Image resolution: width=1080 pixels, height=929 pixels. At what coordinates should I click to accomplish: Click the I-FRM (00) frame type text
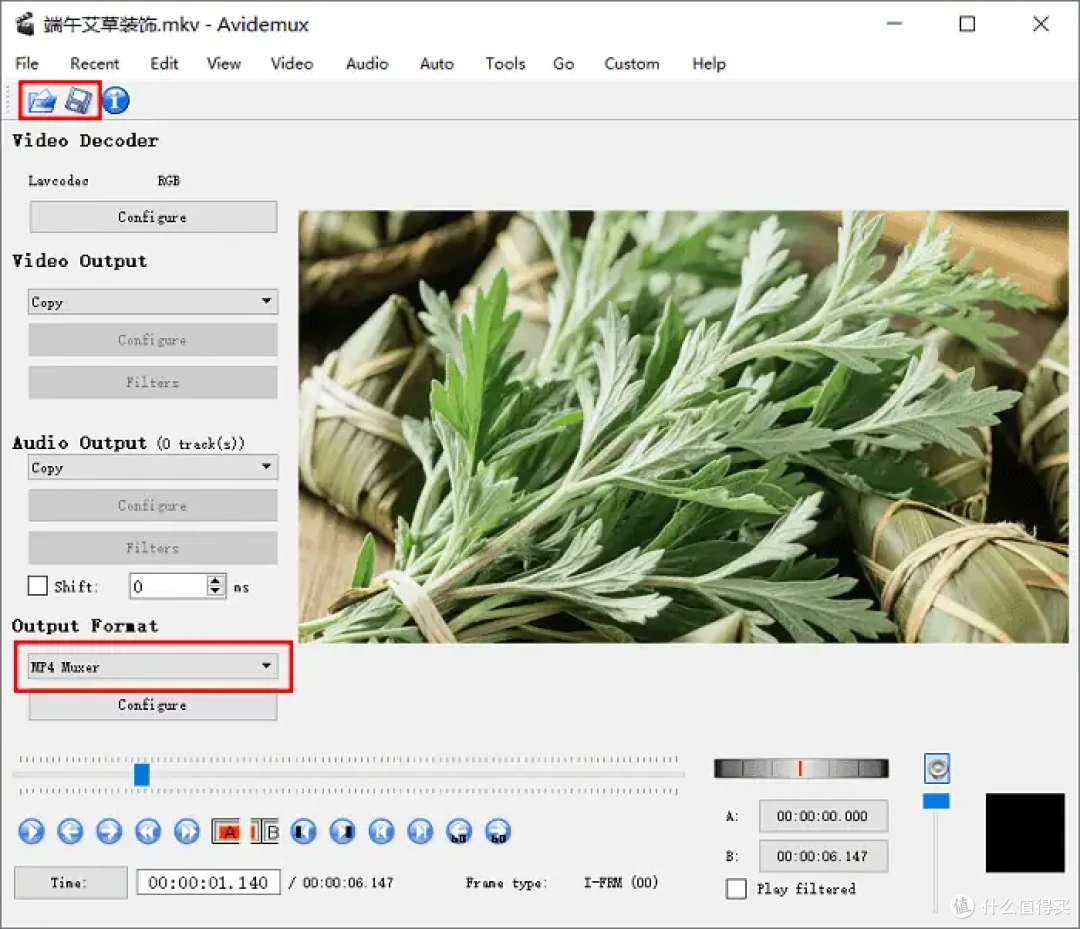point(621,882)
